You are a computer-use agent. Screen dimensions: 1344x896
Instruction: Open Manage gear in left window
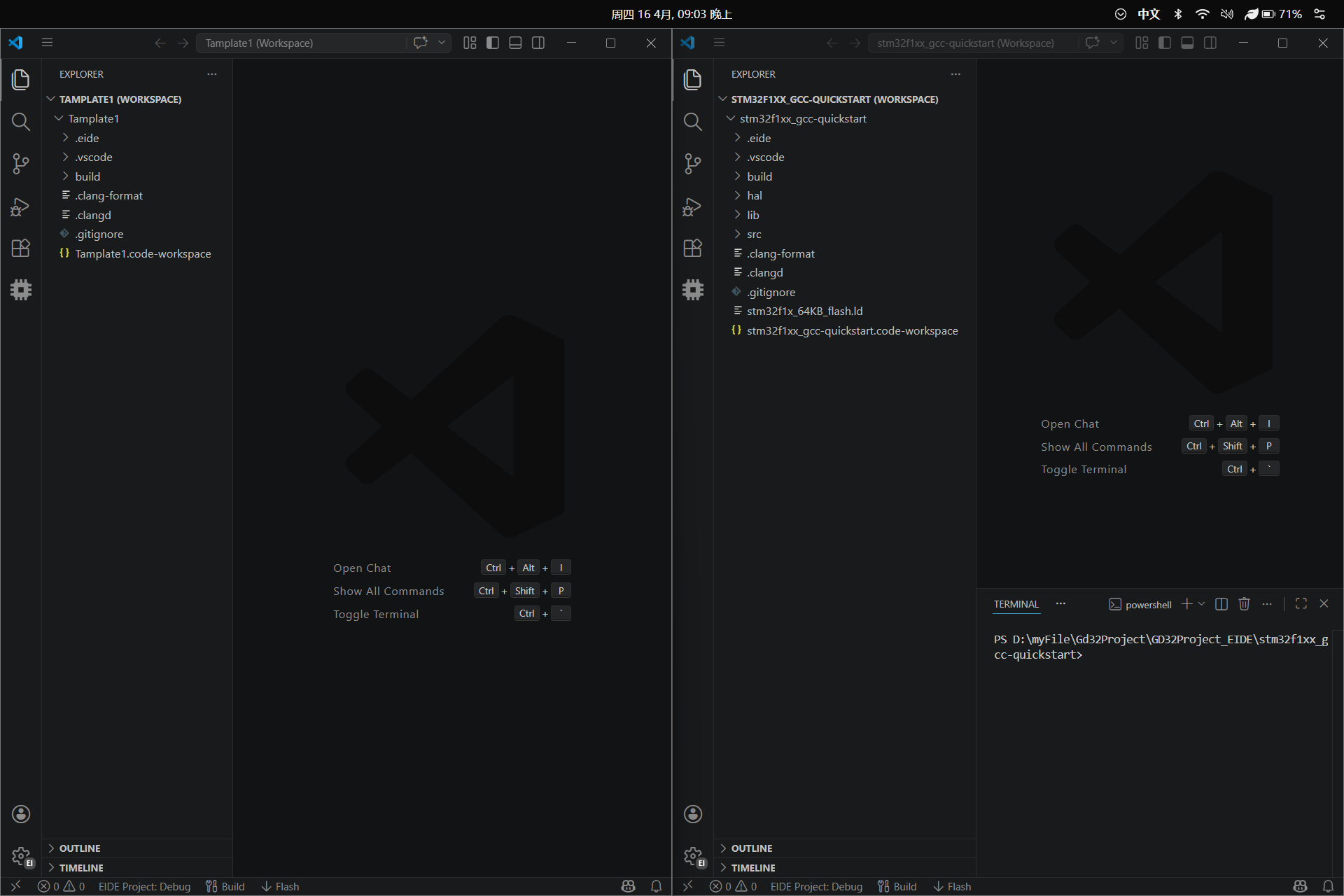21,855
